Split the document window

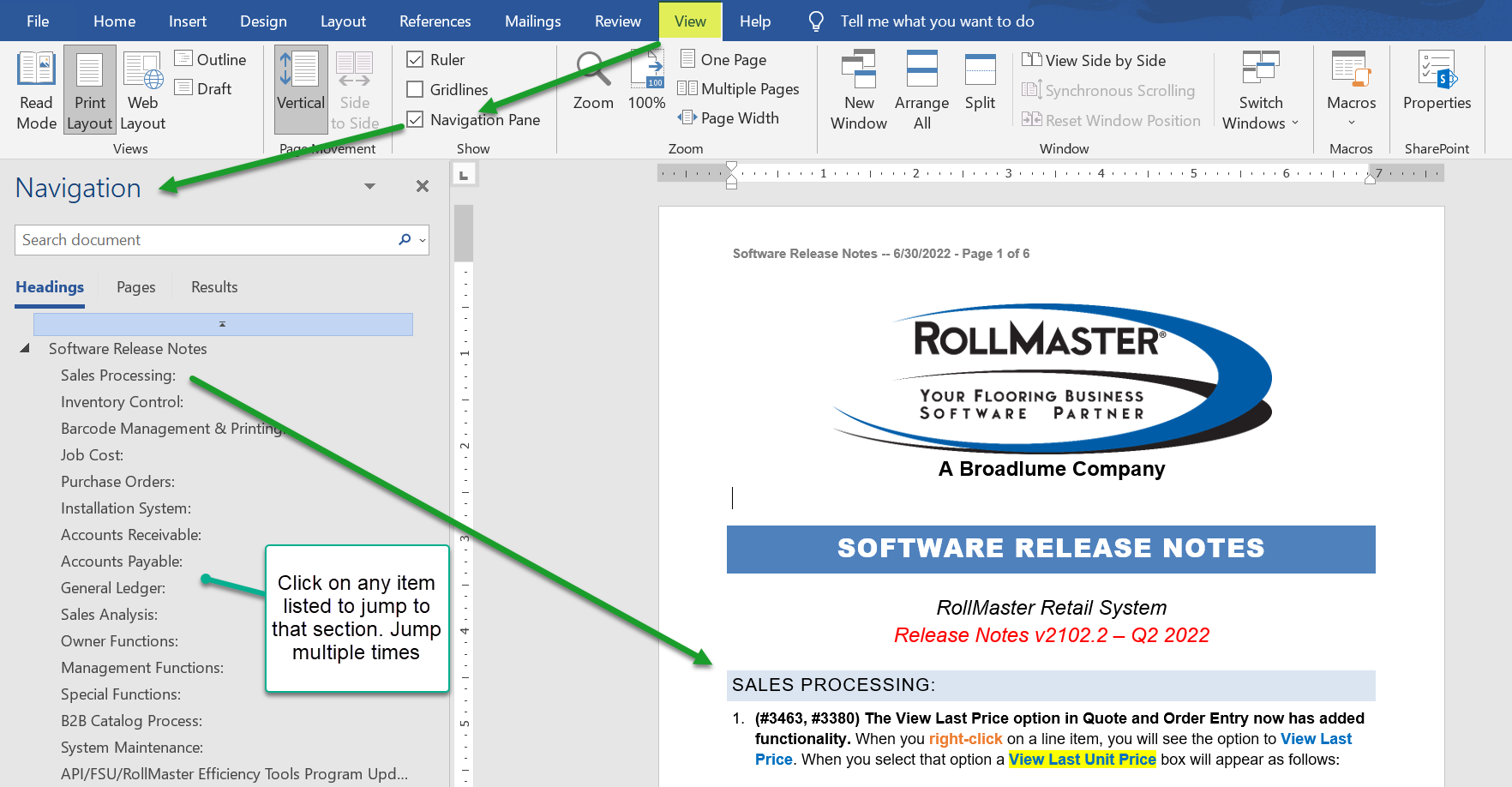tap(980, 81)
